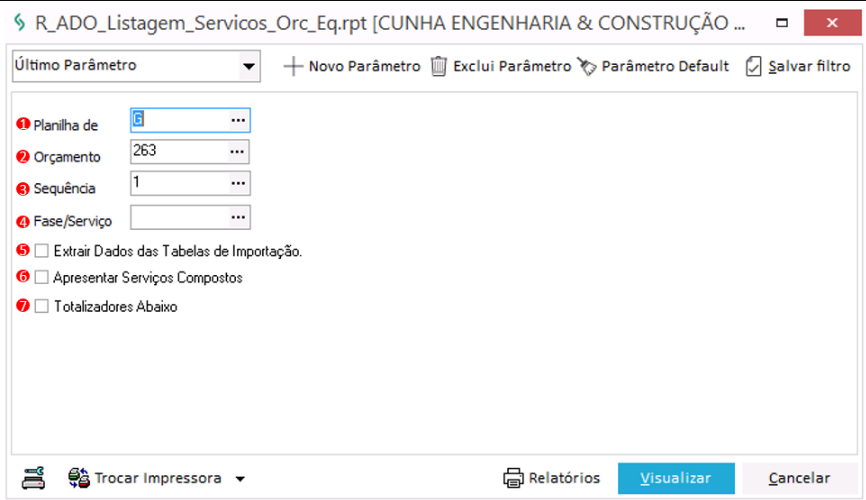The width and height of the screenshot is (866, 500).
Task: Click the Salvar filtro checkmark icon
Action: click(754, 67)
